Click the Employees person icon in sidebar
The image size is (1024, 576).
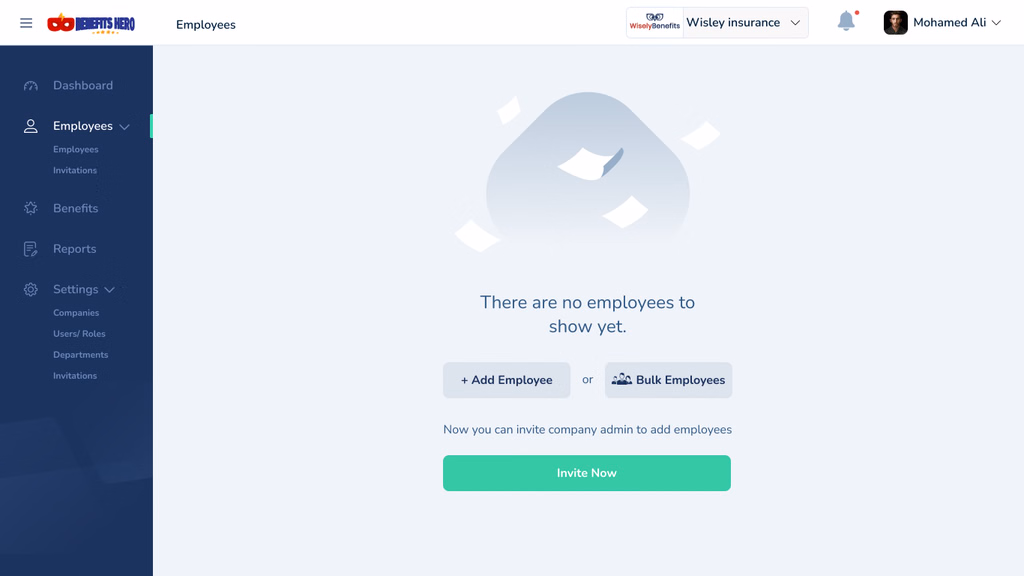pyautogui.click(x=31, y=126)
